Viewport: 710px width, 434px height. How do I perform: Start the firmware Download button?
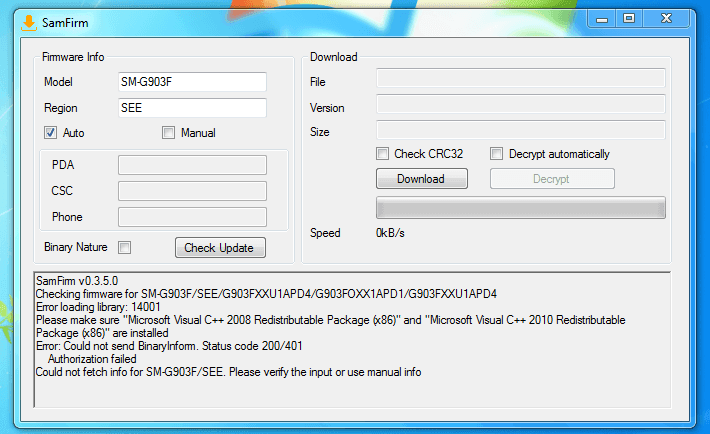pyautogui.click(x=422, y=178)
